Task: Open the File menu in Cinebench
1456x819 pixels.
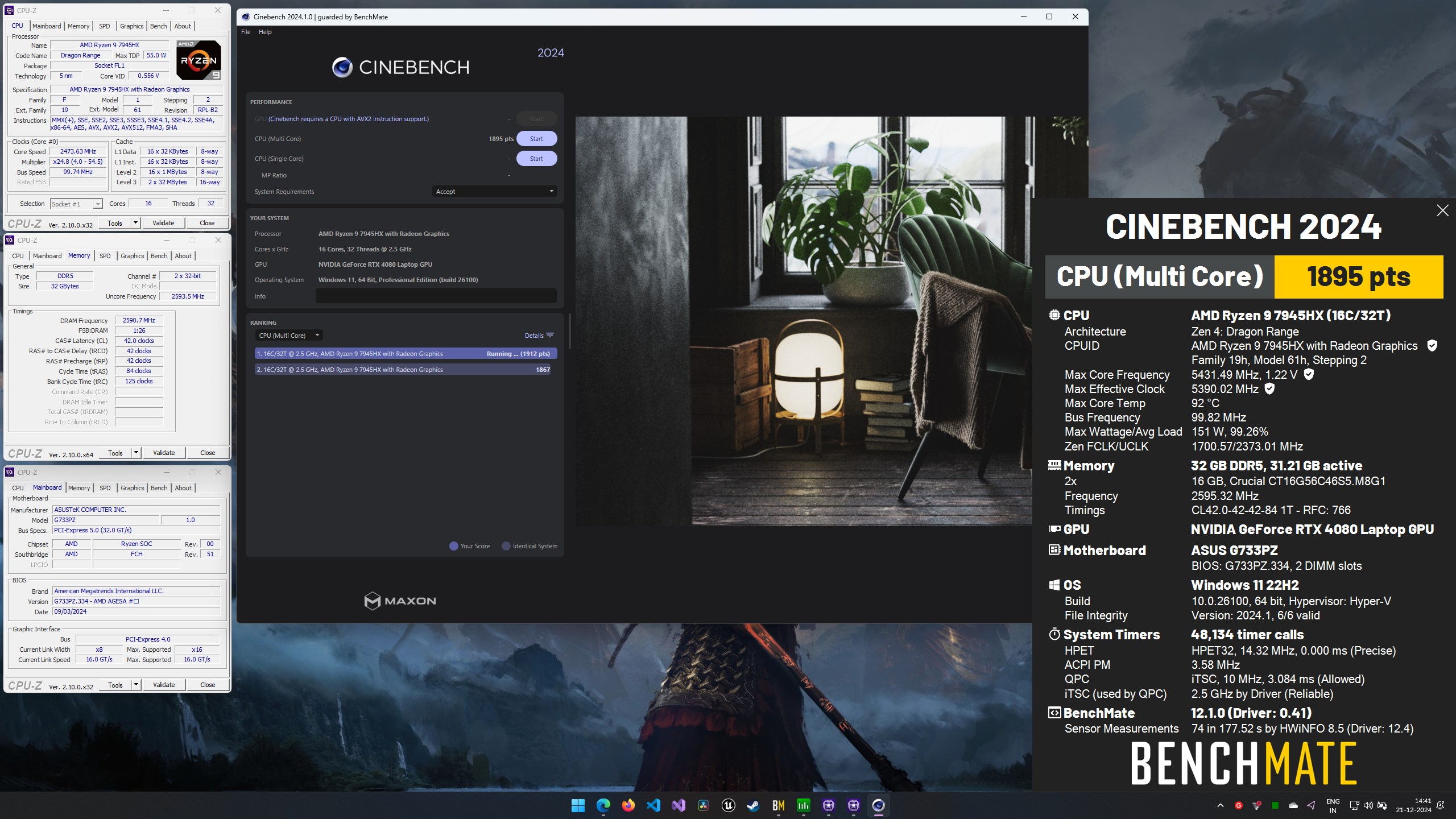Action: 246,32
